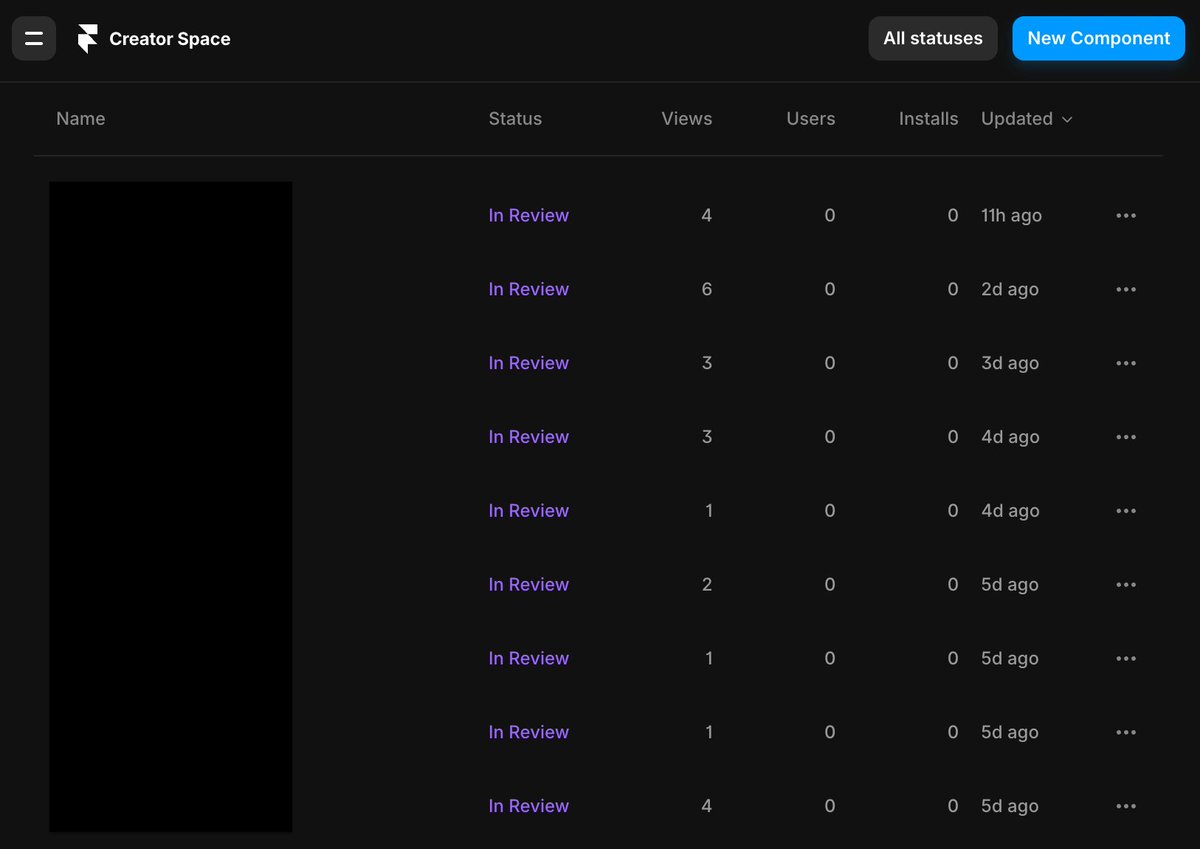
Task: Open the three-dot menu for the 4d ago row with 1 view
Action: click(x=1126, y=511)
